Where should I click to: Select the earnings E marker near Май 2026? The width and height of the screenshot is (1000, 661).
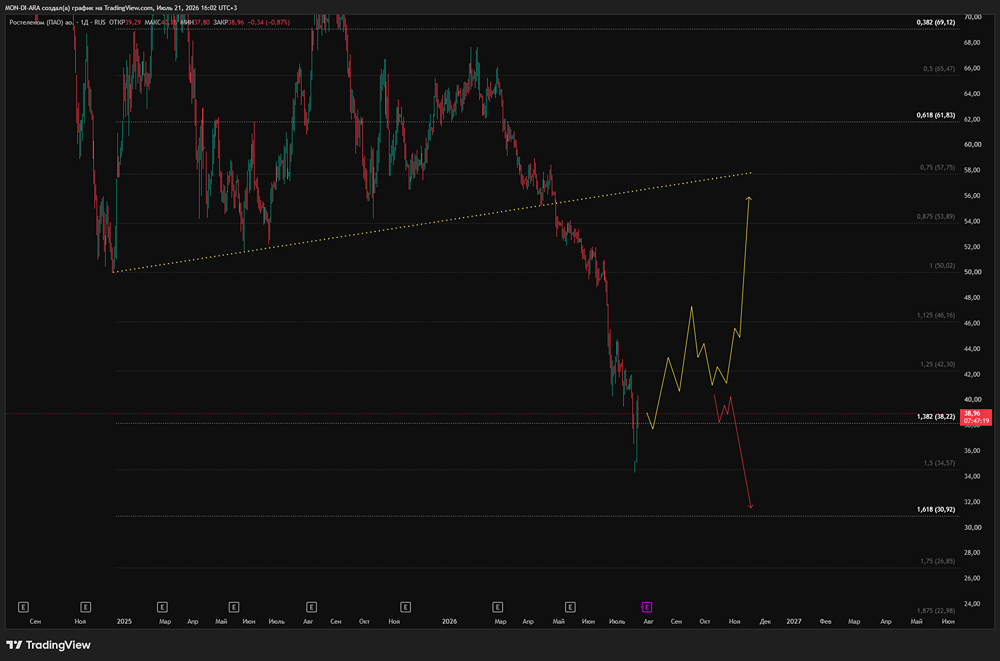pyautogui.click(x=570, y=607)
